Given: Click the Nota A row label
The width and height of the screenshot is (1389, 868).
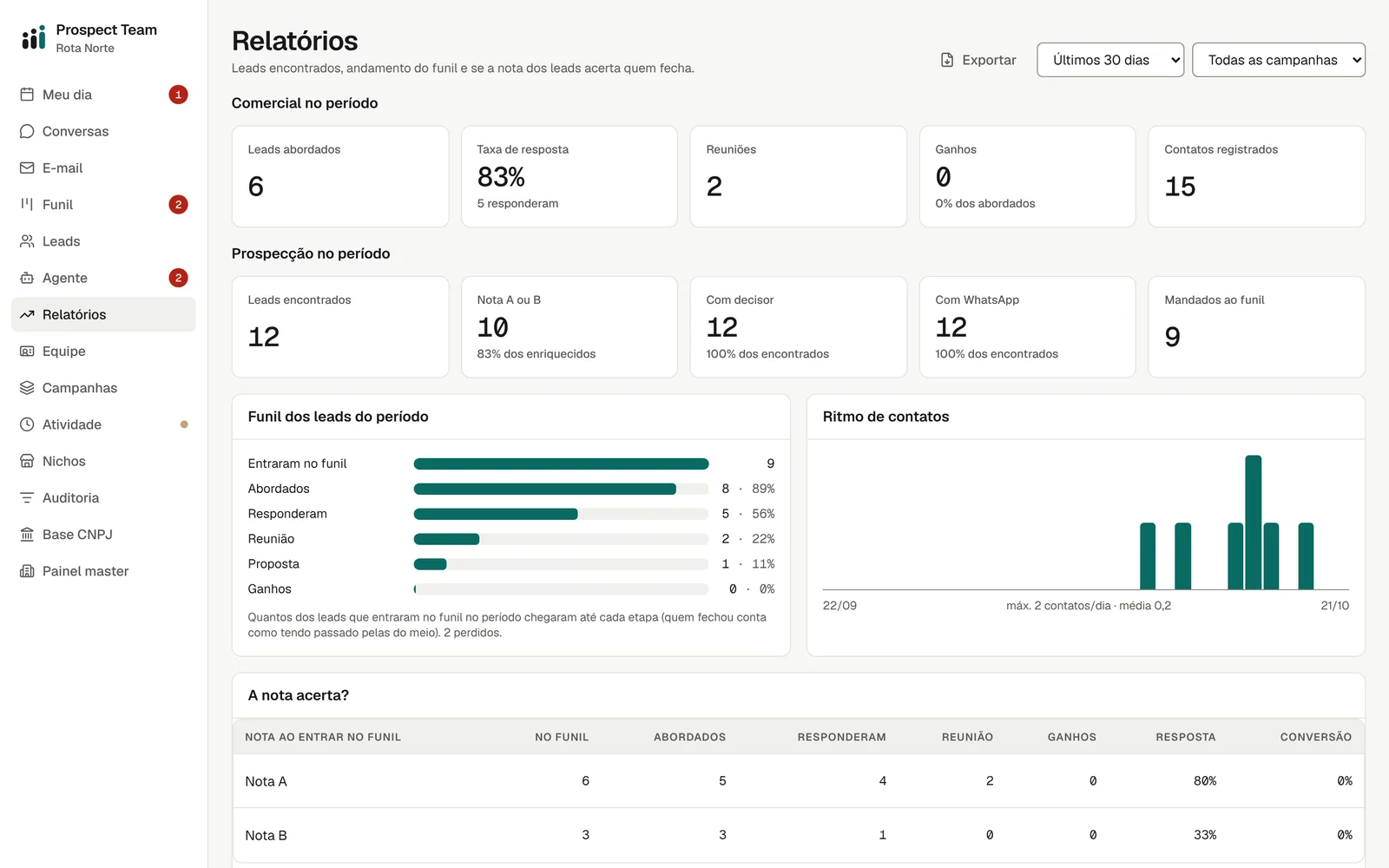Looking at the screenshot, I should click(x=266, y=781).
